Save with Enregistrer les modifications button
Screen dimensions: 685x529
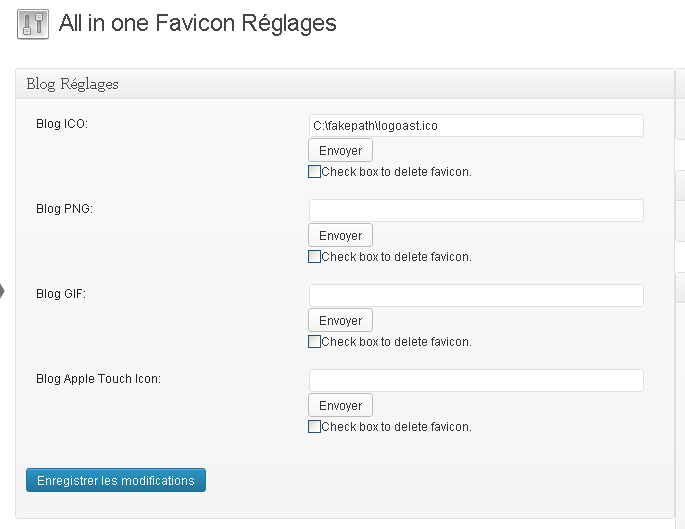pos(116,481)
